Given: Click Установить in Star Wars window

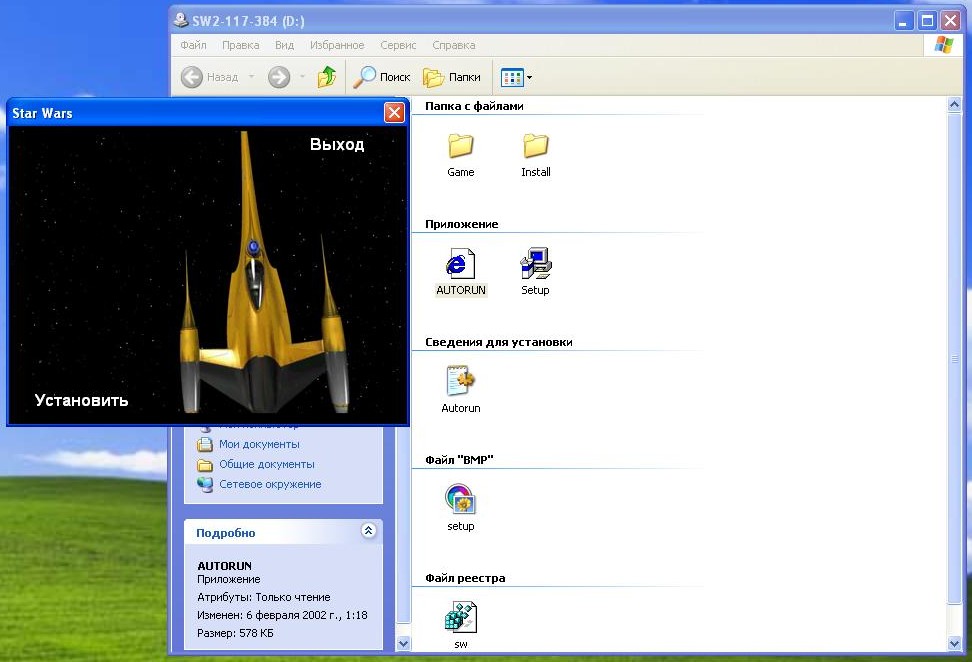Looking at the screenshot, I should pos(82,400).
